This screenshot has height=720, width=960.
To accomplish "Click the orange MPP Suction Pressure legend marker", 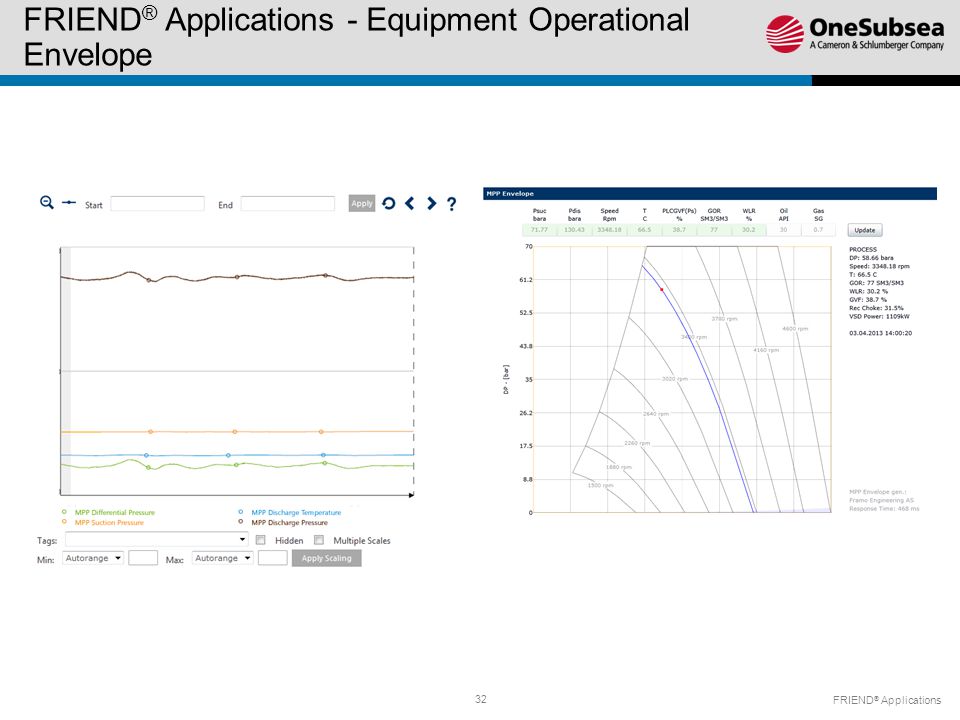I will (64, 522).
